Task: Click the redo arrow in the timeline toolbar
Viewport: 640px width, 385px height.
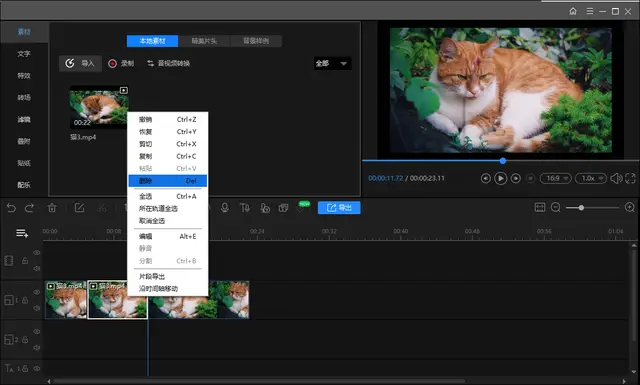Action: click(x=29, y=208)
